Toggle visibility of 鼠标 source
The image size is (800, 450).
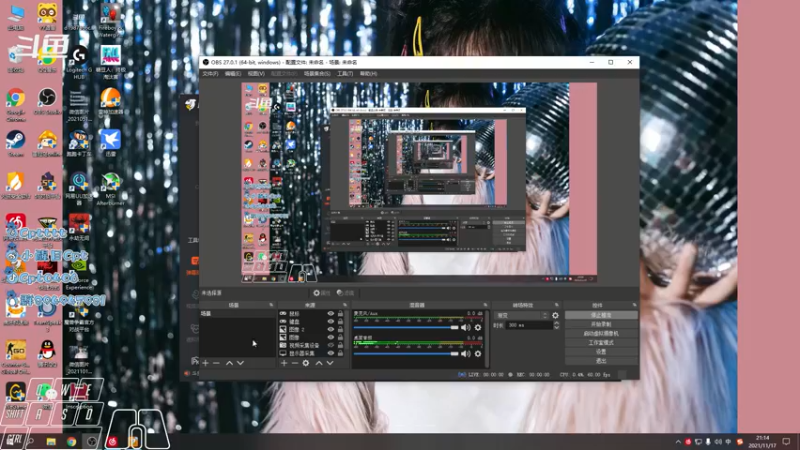pyautogui.click(x=331, y=314)
